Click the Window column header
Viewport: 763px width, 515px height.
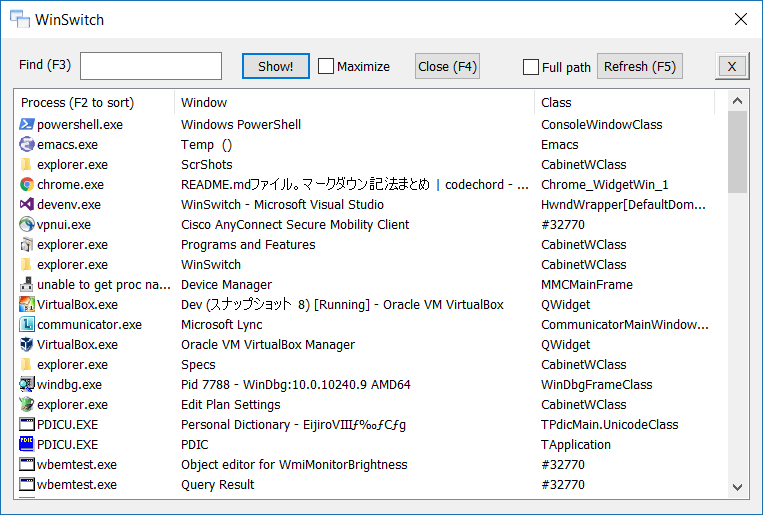[354, 103]
